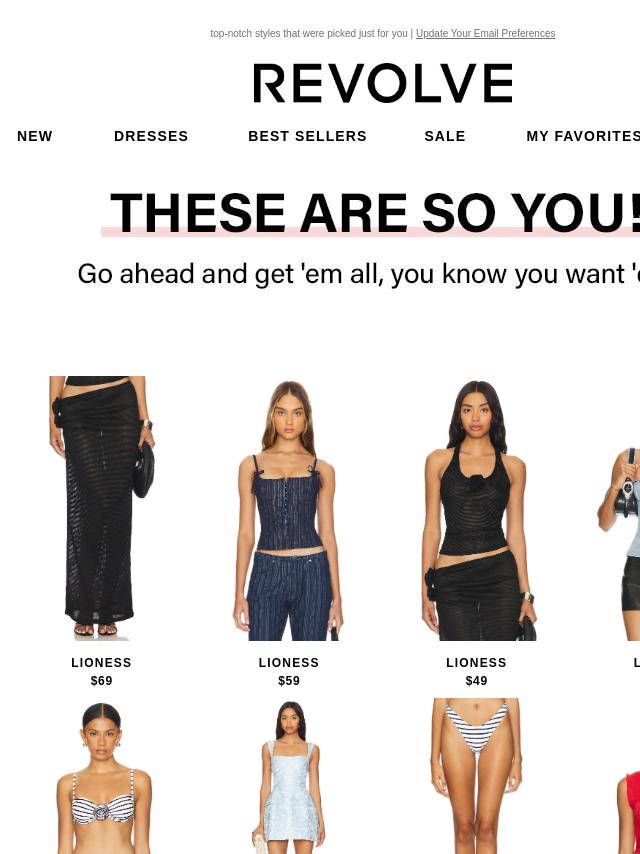640x854 pixels.
Task: Click Update Your Email Preferences link
Action: (485, 33)
